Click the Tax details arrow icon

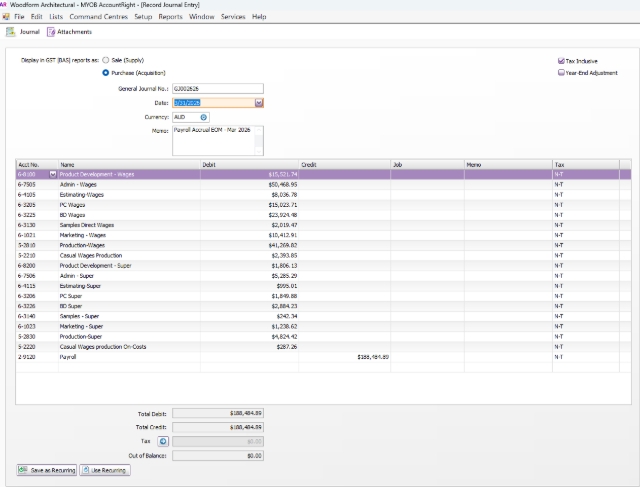point(163,441)
